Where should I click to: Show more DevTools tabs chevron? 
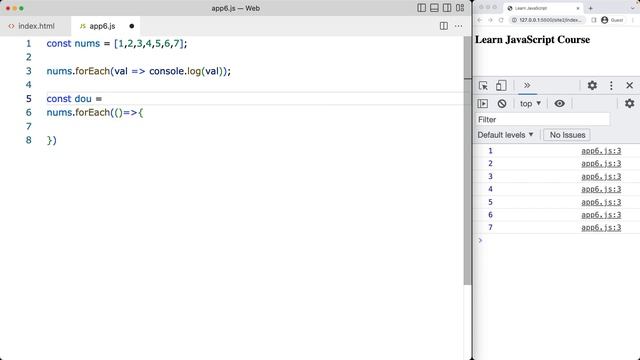(x=527, y=85)
